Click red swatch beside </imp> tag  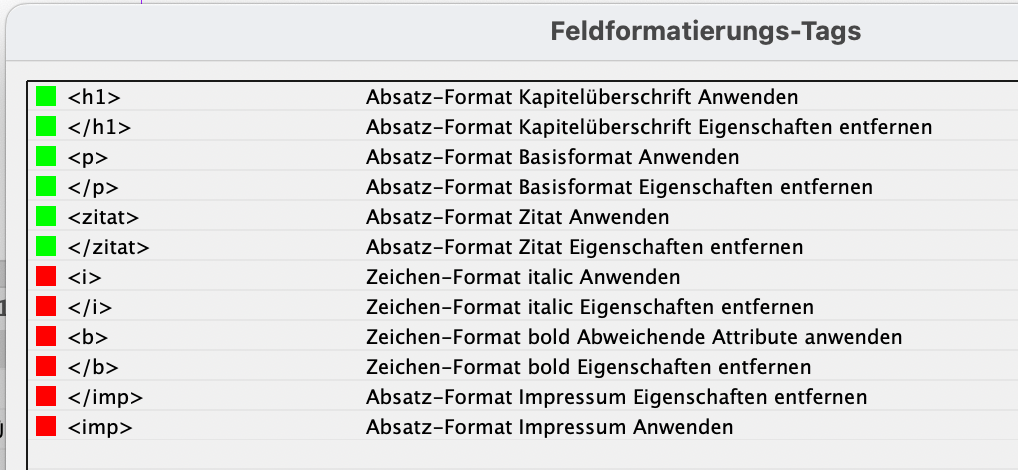pos(46,397)
